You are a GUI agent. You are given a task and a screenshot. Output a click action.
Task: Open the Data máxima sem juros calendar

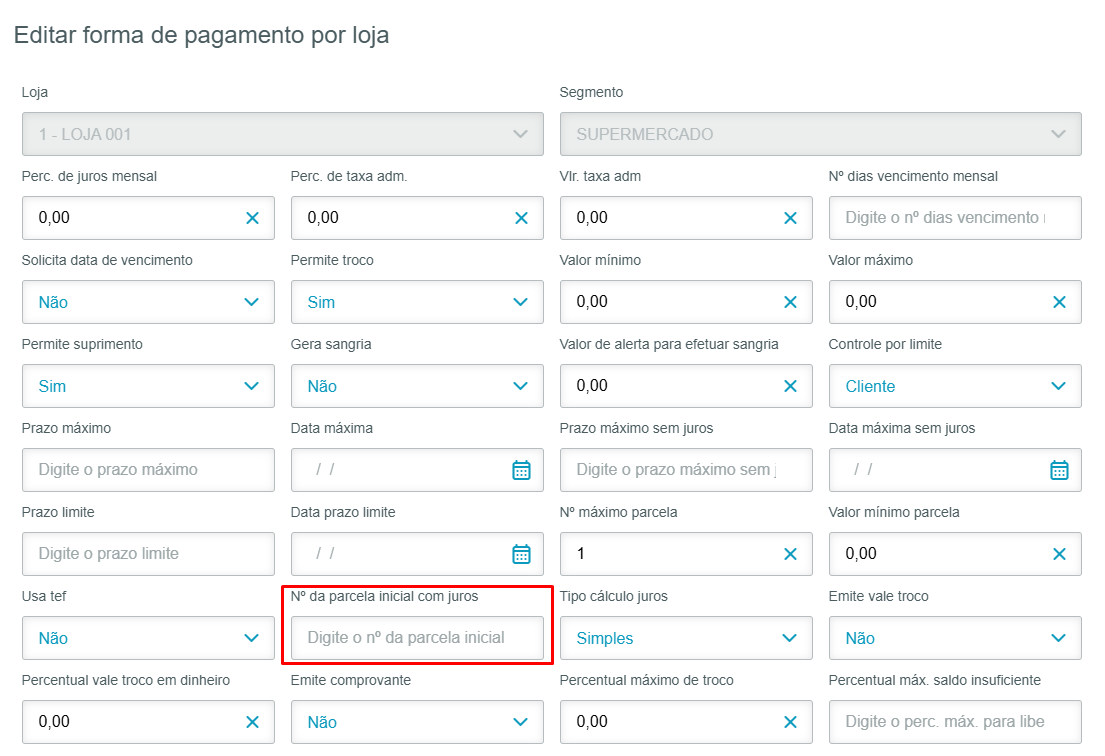[x=1059, y=470]
